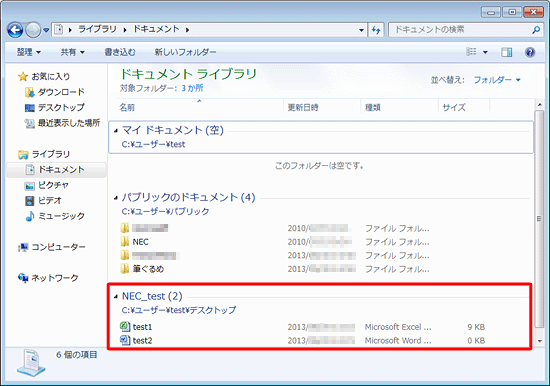Collapse the パブリックのドキュメント group
Viewport: 550px width, 386px height.
(116, 198)
